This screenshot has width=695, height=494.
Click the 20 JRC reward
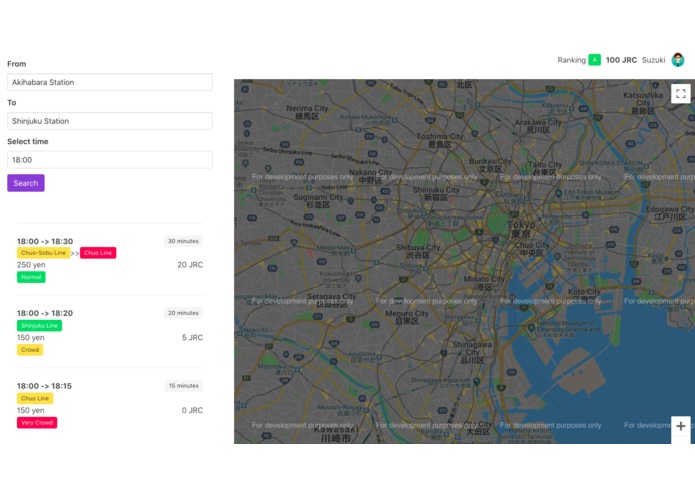pyautogui.click(x=190, y=265)
